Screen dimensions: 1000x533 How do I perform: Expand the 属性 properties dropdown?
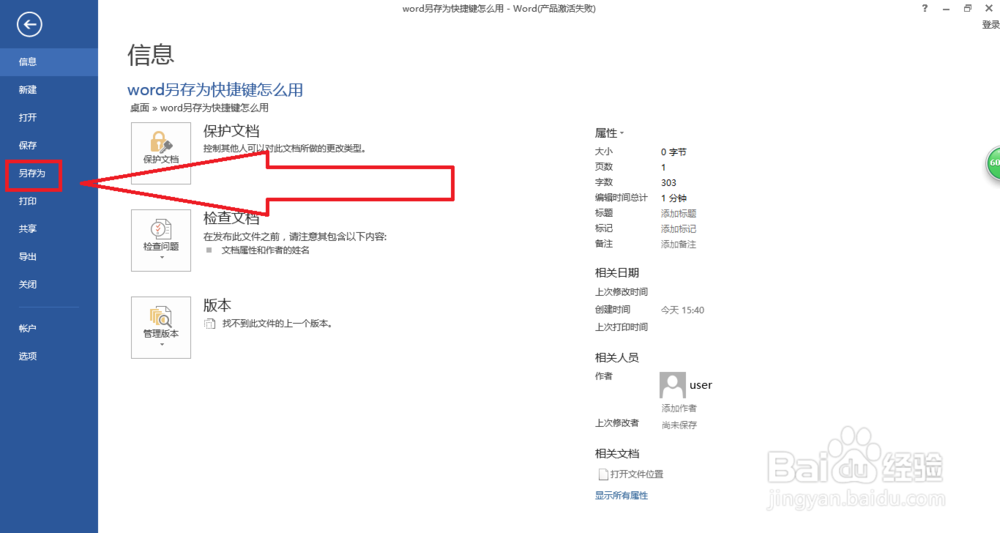click(609, 133)
